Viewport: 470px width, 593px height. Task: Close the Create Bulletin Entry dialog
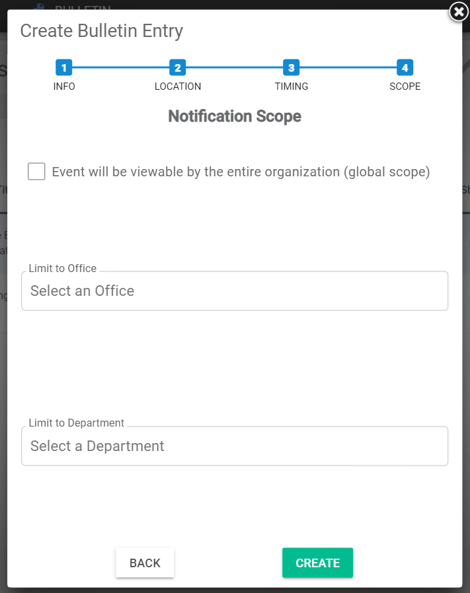[459, 12]
